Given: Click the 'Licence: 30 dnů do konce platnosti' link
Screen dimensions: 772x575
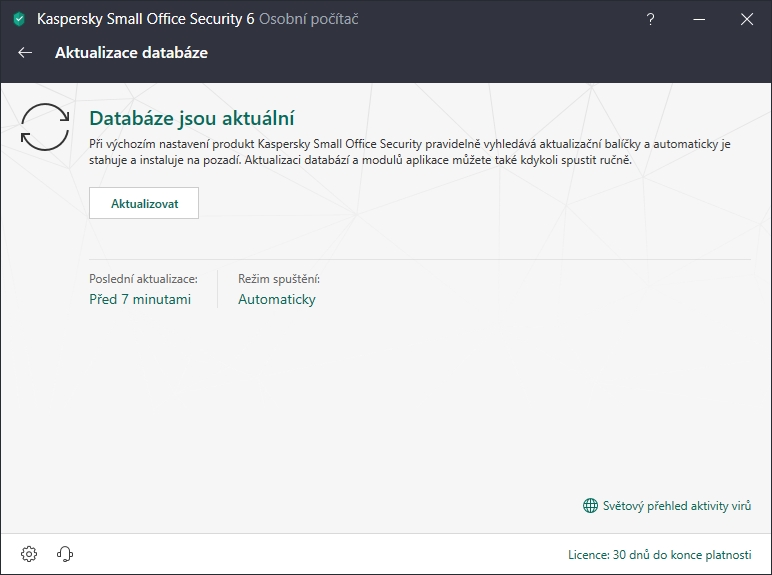Looking at the screenshot, I should pyautogui.click(x=659, y=554).
